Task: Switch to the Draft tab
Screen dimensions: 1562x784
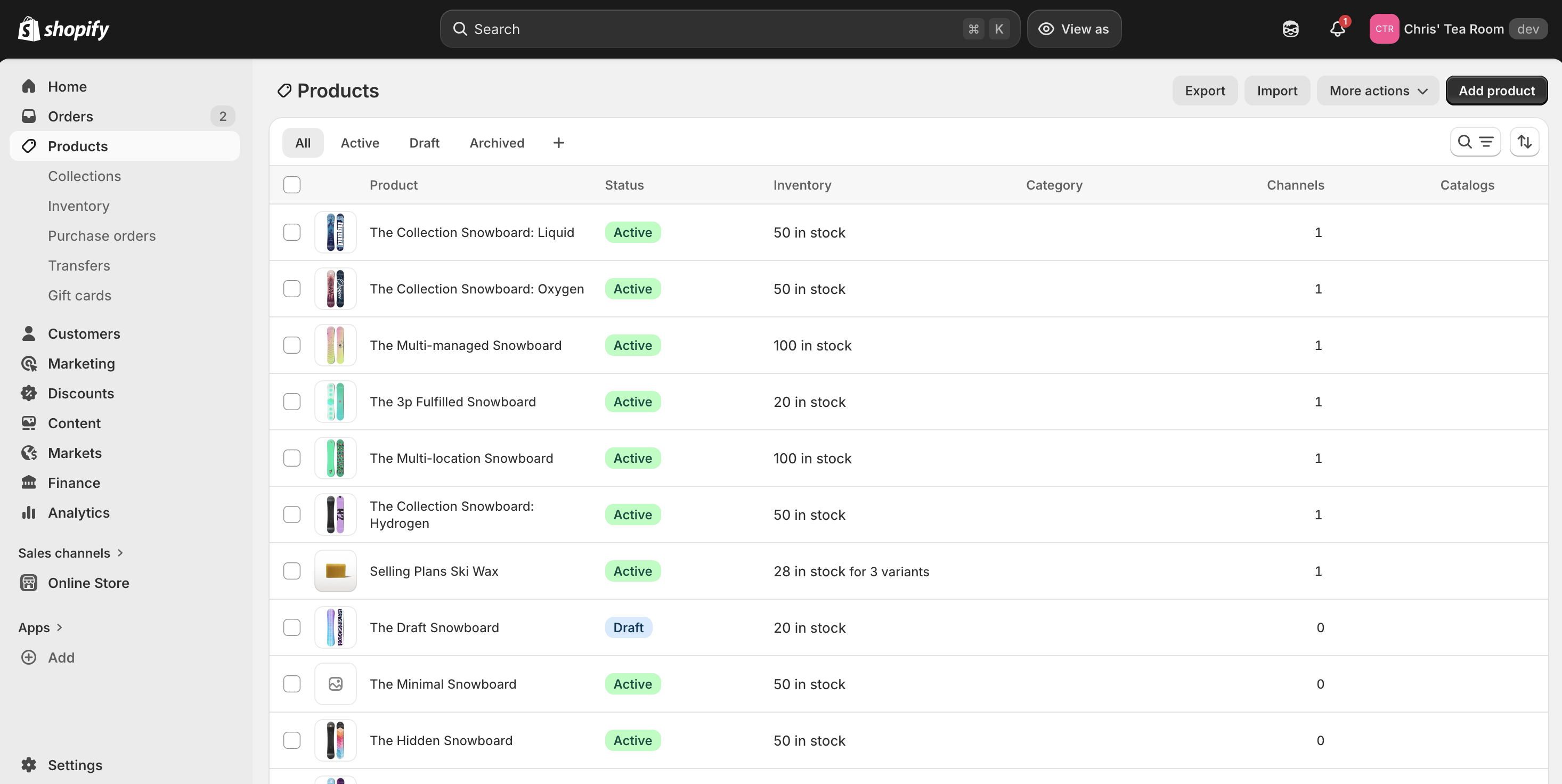Action: [x=424, y=143]
